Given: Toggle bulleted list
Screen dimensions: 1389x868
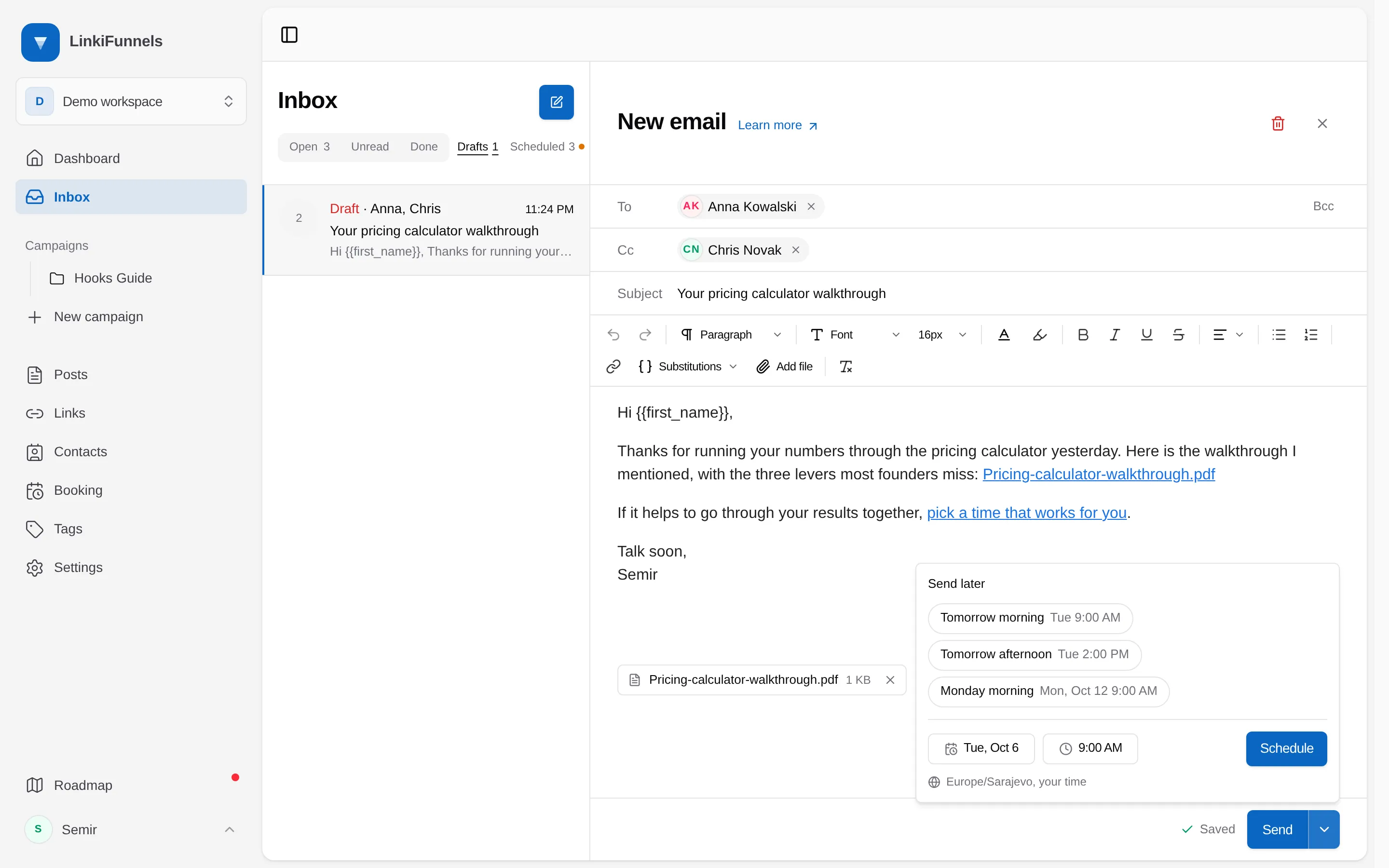Looking at the screenshot, I should click(1279, 335).
